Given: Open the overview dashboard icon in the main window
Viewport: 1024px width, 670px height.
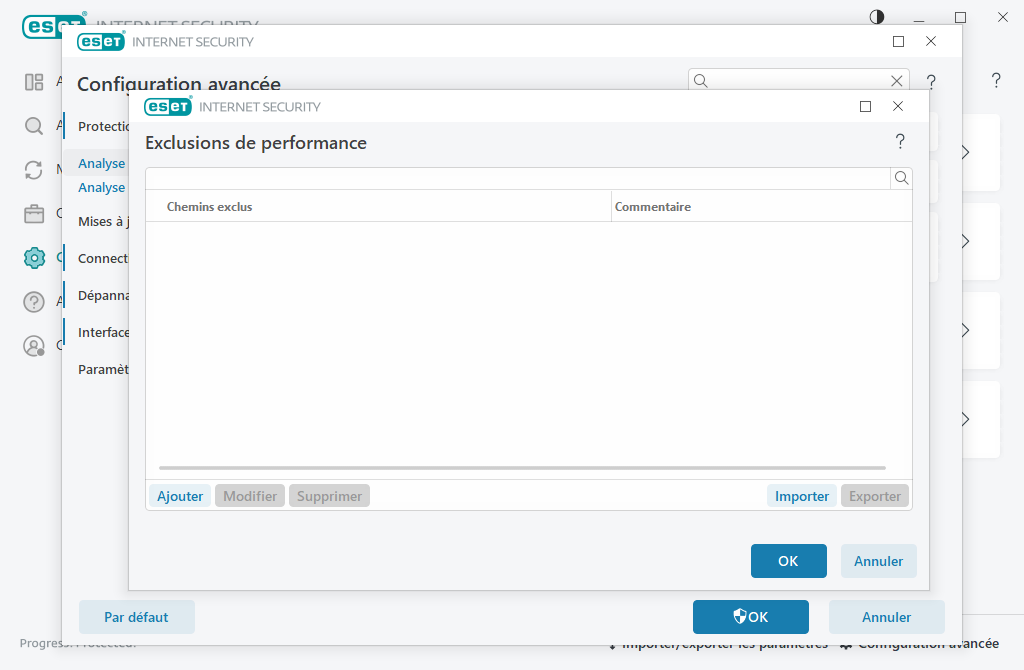Looking at the screenshot, I should 34,82.
